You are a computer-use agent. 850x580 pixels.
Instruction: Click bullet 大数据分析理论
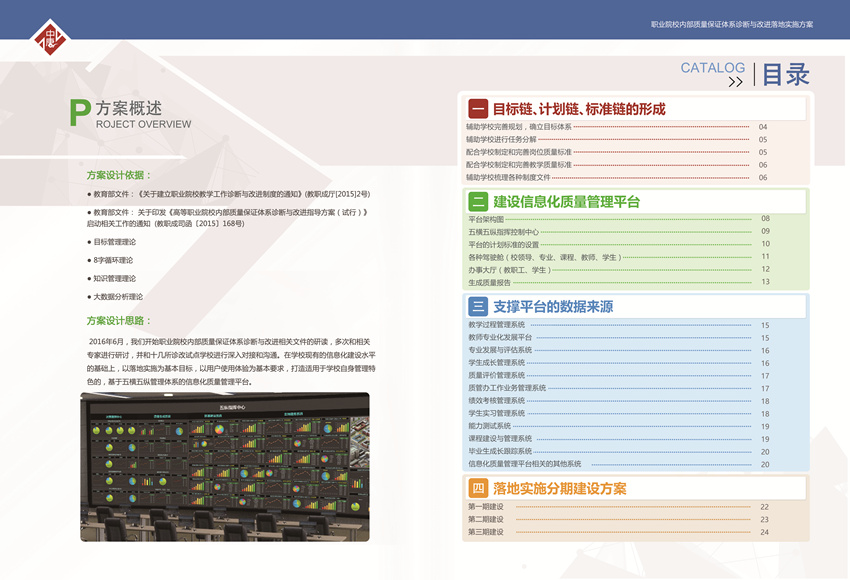click(115, 297)
